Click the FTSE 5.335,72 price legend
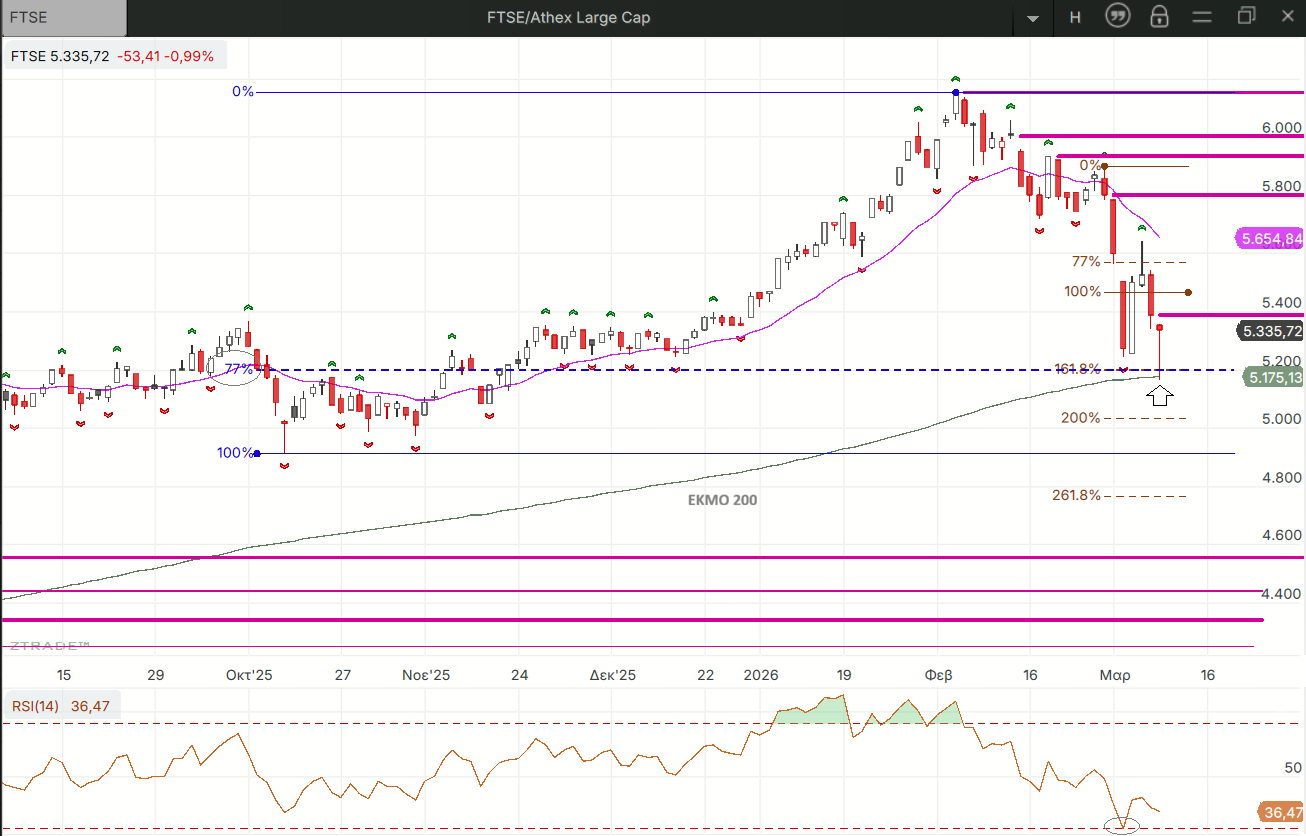The height and width of the screenshot is (836, 1306). pos(112,56)
